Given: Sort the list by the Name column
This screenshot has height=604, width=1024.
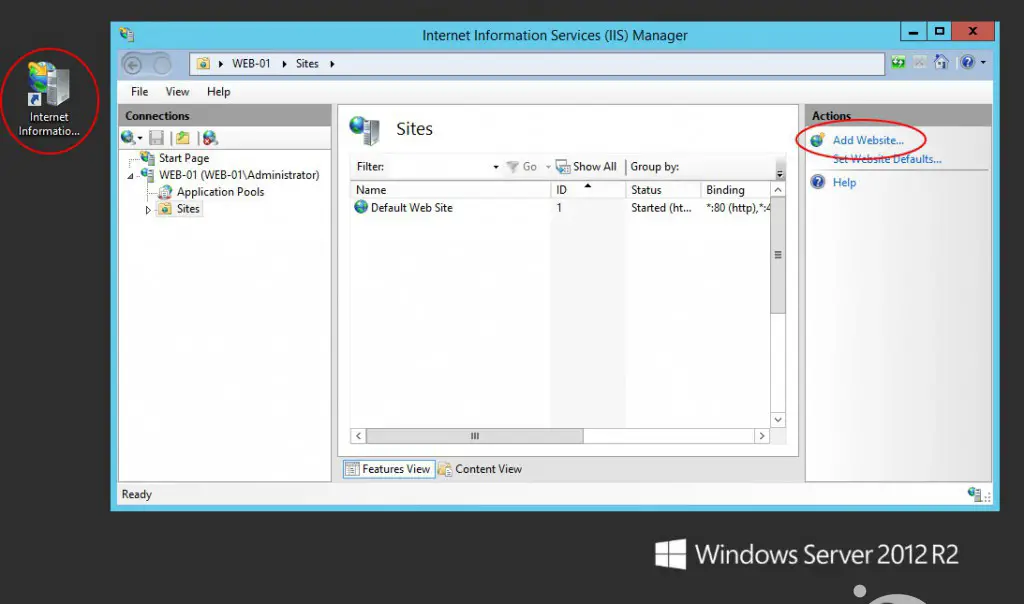Looking at the screenshot, I should click(451, 189).
